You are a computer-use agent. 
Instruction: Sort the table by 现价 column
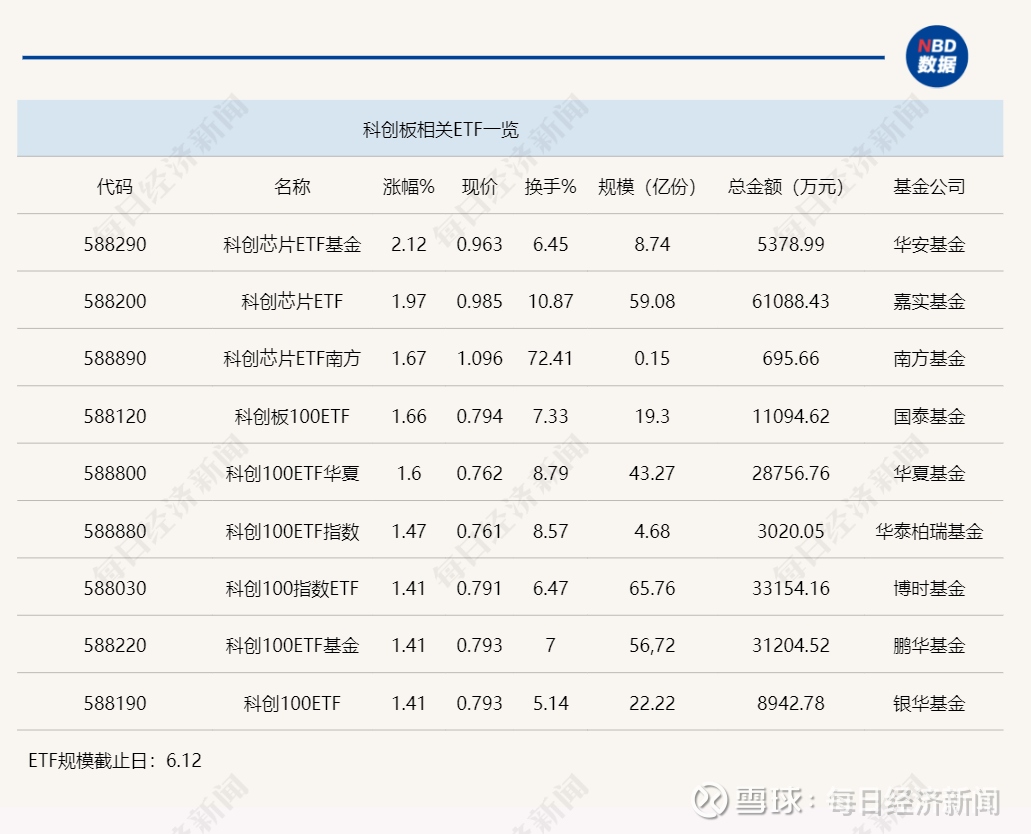pos(479,187)
